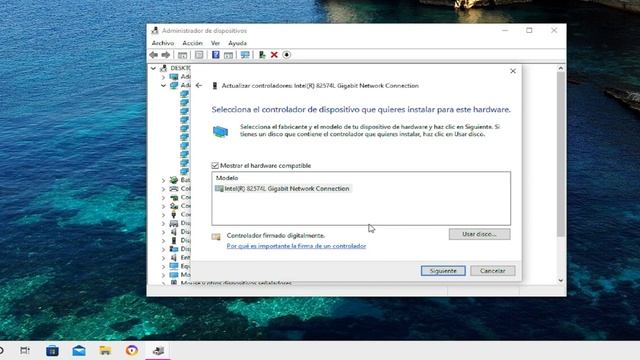This screenshot has height=360, width=640.
Task: Open the driver signature importance link
Action: [x=296, y=246]
